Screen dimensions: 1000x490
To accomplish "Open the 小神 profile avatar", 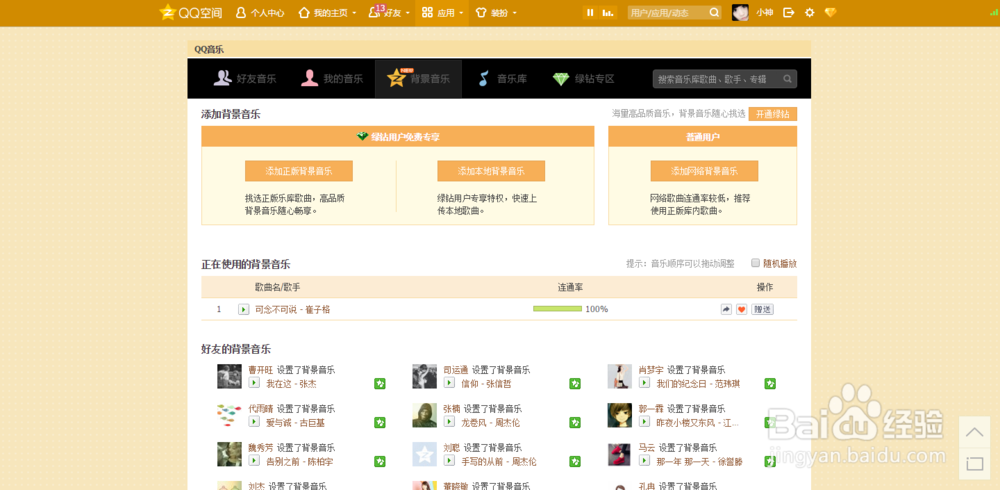I will [x=740, y=12].
